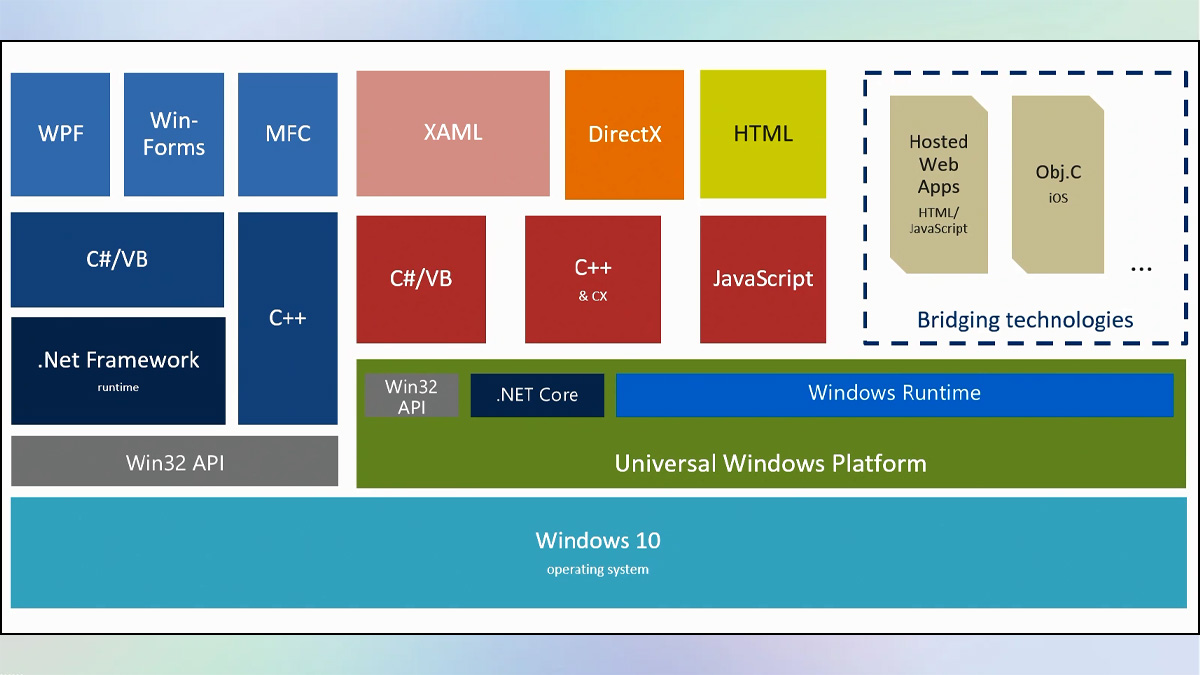The height and width of the screenshot is (675, 1200).
Task: Select the pink XAML block
Action: click(x=453, y=133)
